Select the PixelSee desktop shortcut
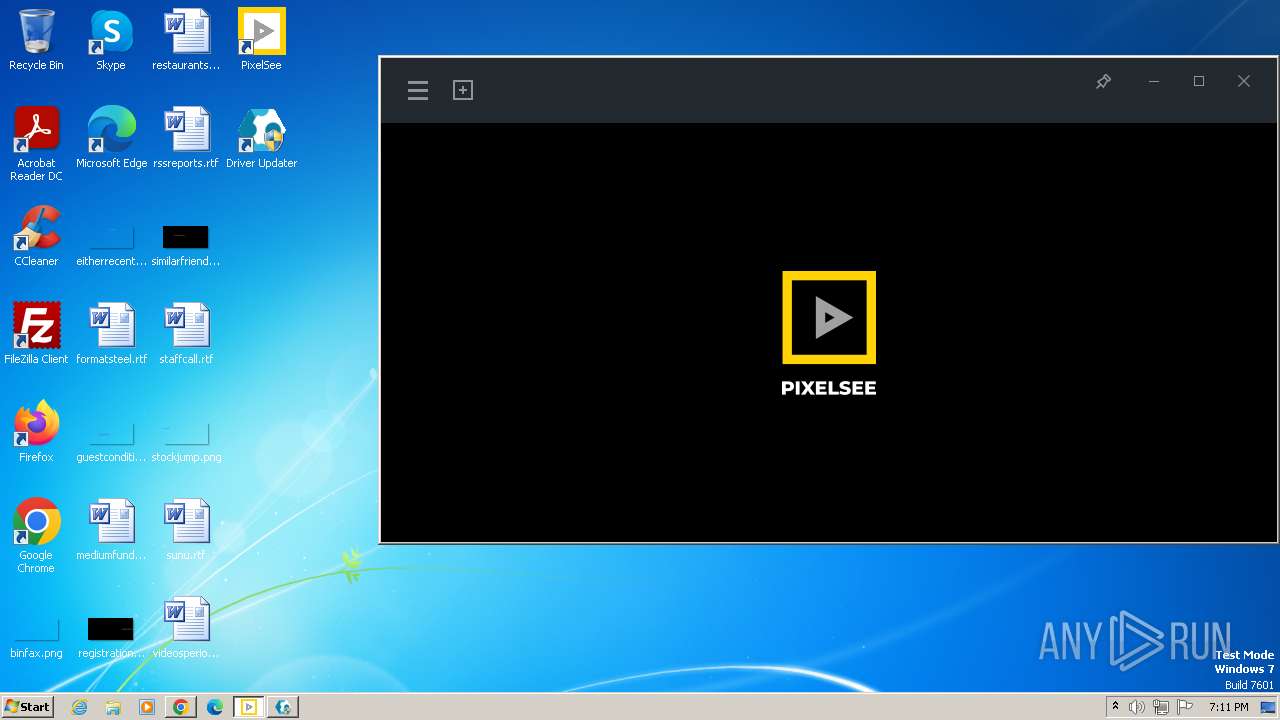Screen dimensions: 1280x720 [261, 40]
